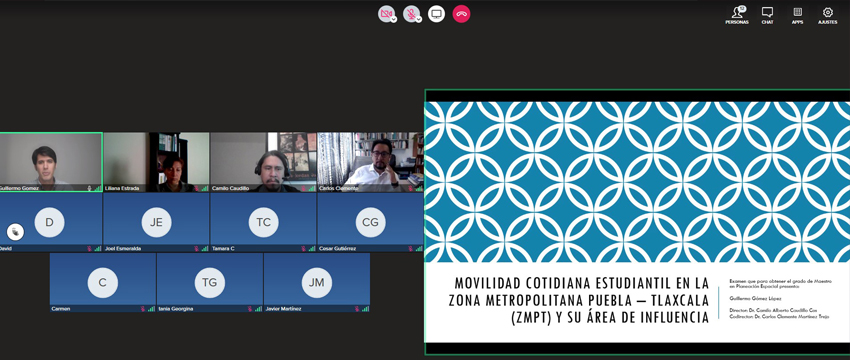Click Tania Georgina's TG avatar
Screen dimensions: 850x360
[x=210, y=282]
